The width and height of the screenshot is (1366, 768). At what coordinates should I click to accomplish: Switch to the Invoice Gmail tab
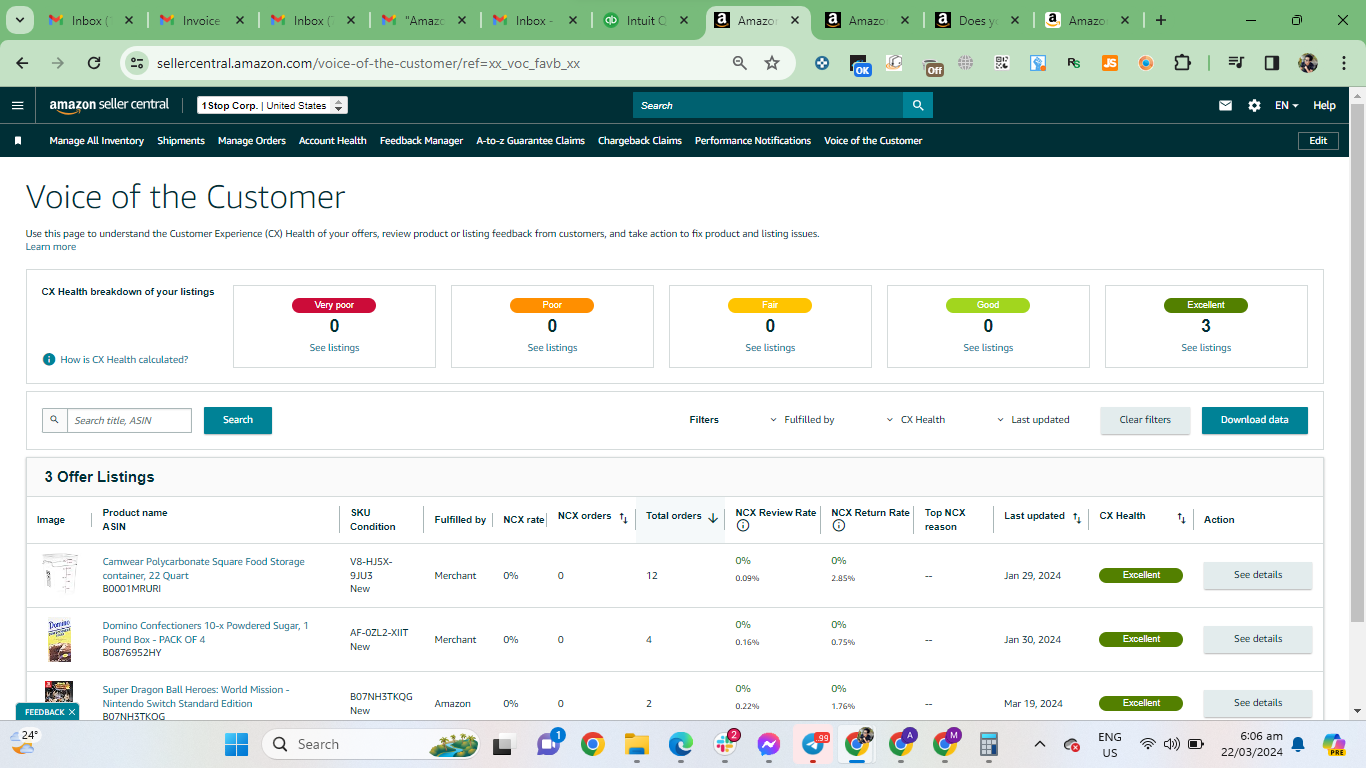(x=203, y=20)
